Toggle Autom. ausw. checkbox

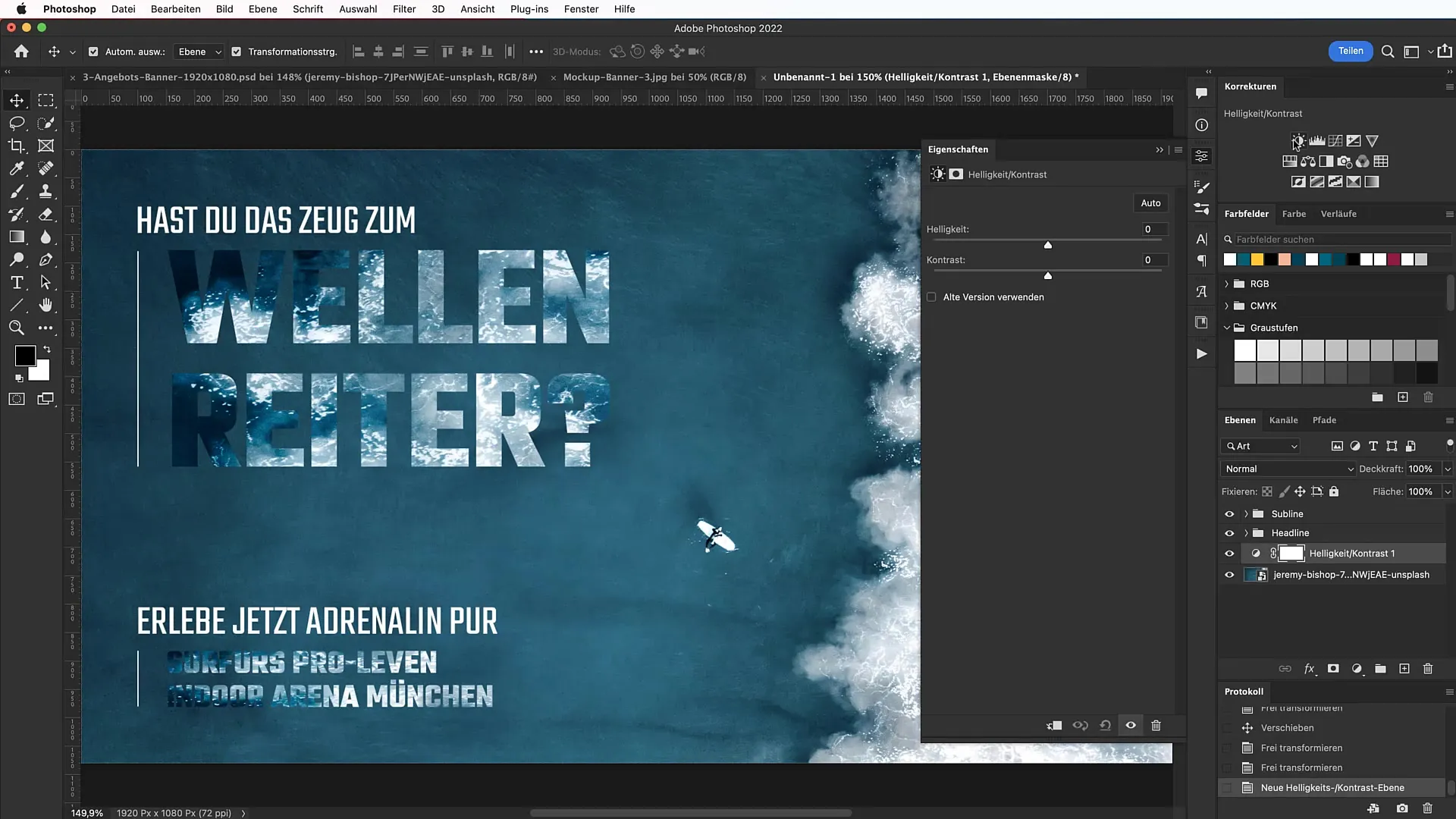93,52
